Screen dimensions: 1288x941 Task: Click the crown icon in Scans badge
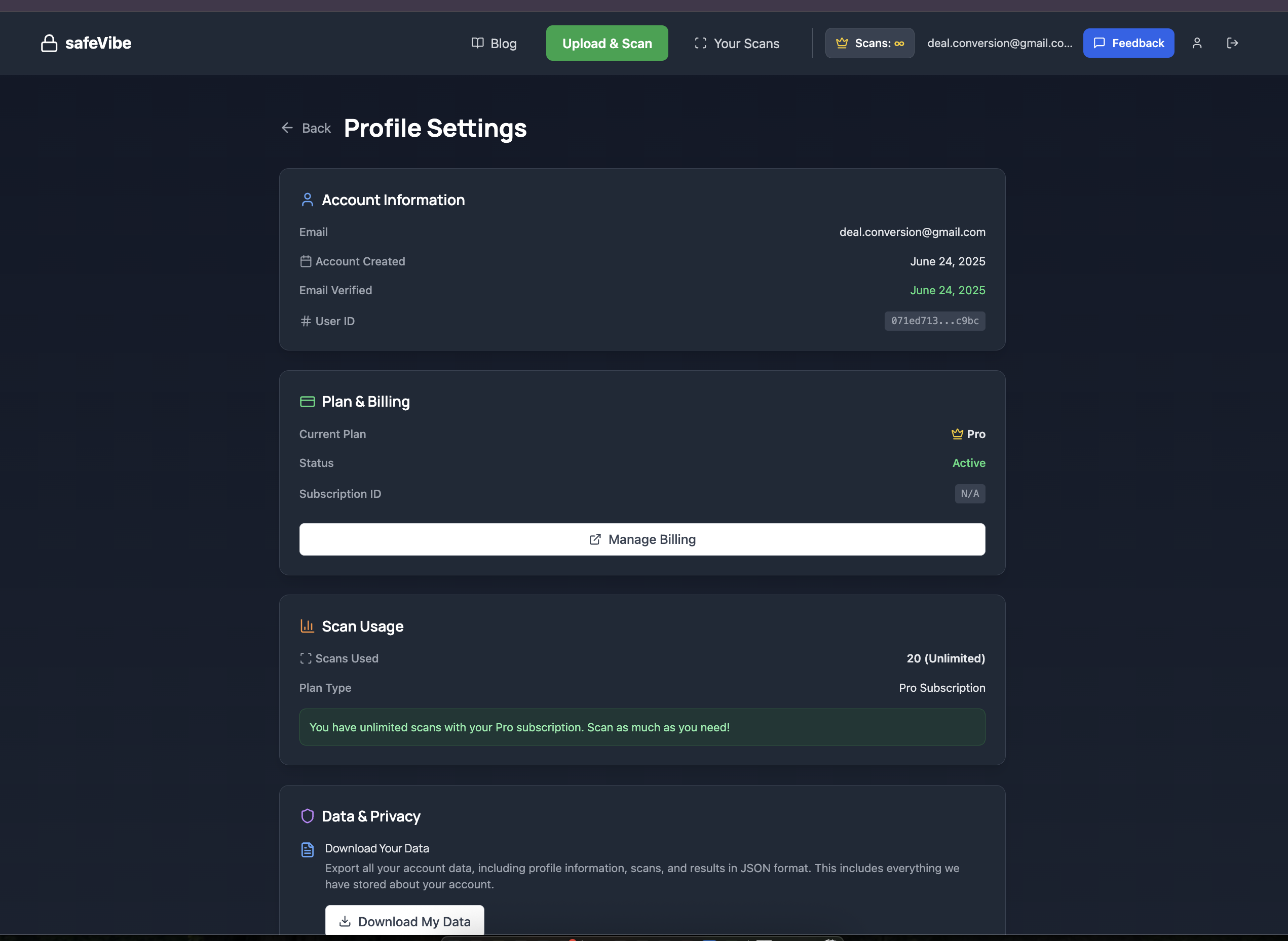(842, 43)
